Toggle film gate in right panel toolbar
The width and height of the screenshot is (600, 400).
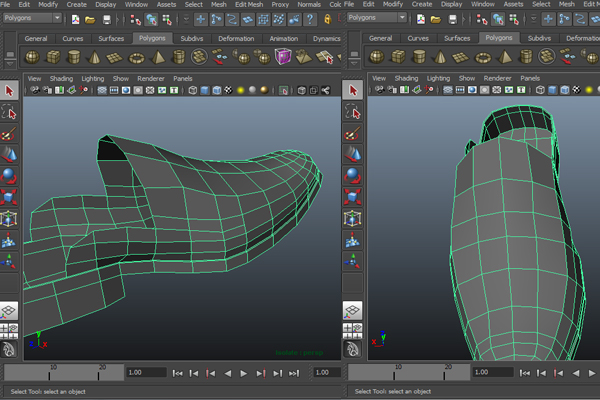tap(460, 90)
